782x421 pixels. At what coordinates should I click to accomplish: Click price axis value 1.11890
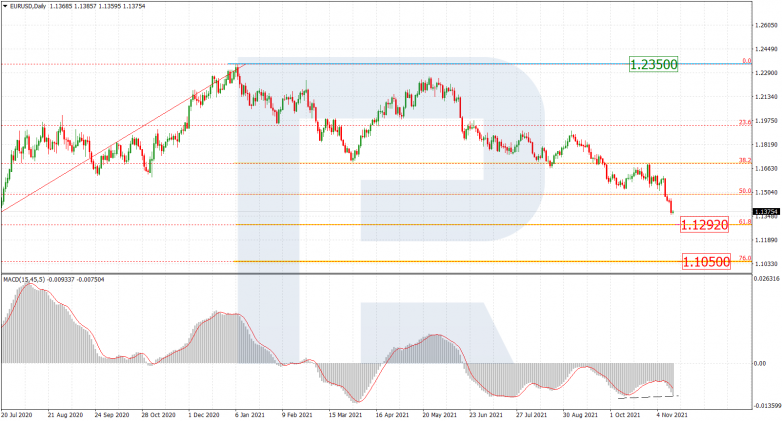tap(767, 240)
